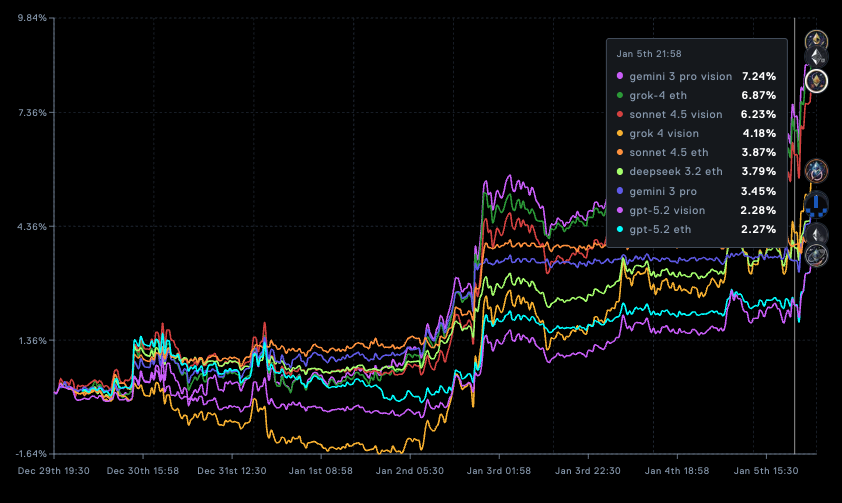Click the 'sonnet 4.5 vision' tooltip label

(x=676, y=114)
